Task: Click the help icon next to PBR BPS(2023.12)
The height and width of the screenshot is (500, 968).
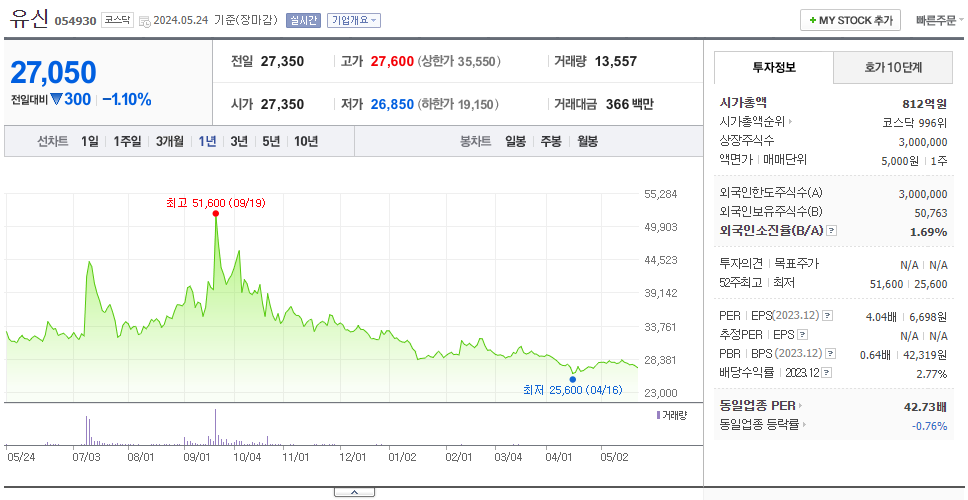Action: (831, 354)
